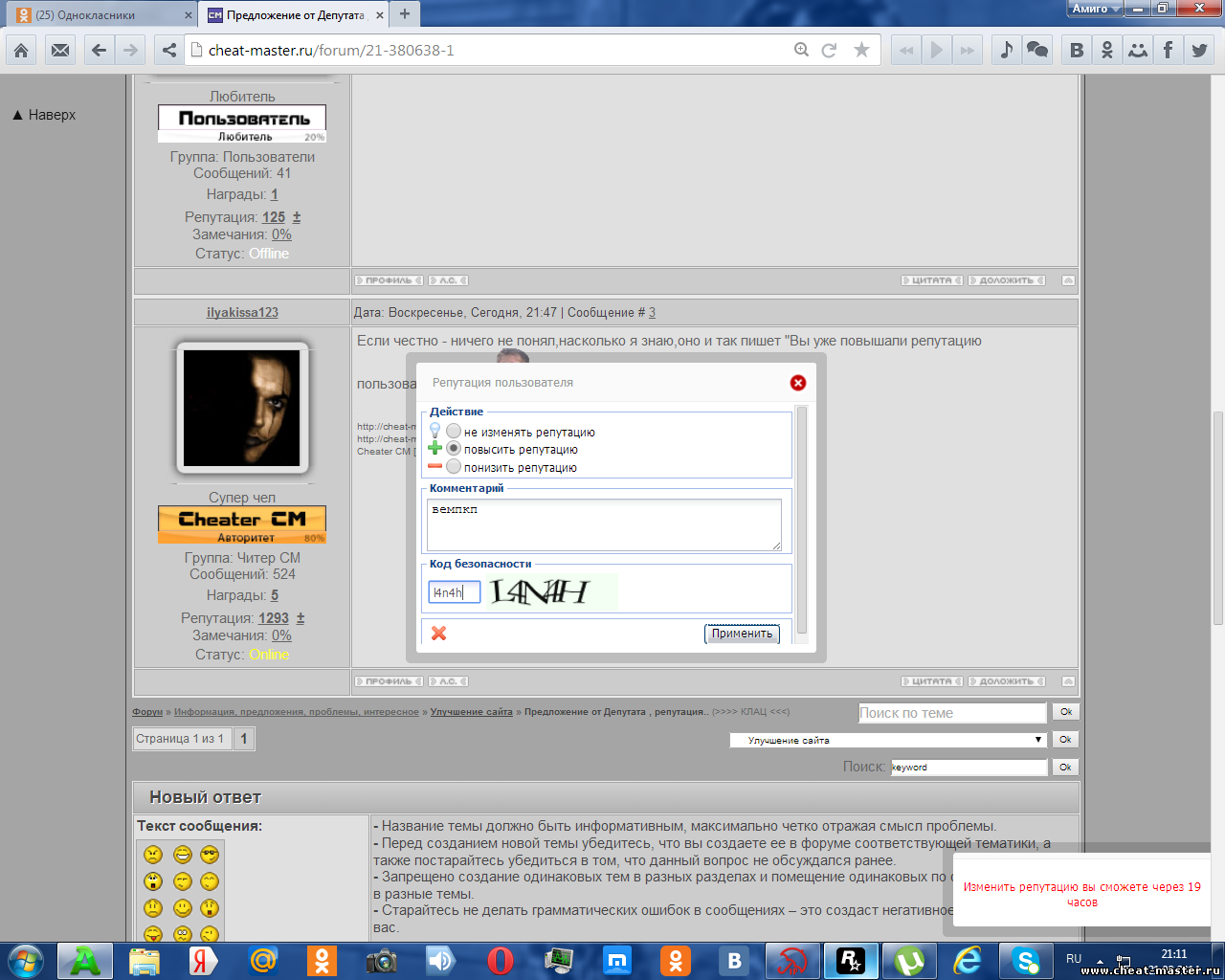1225x980 pixels.
Task: Open a new browser tab
Action: [x=405, y=14]
